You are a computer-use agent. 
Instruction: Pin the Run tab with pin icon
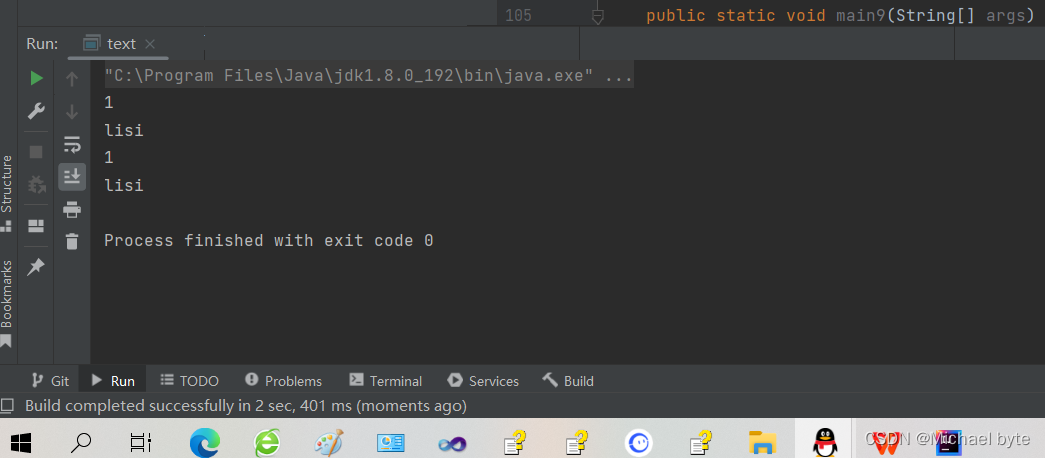[36, 267]
